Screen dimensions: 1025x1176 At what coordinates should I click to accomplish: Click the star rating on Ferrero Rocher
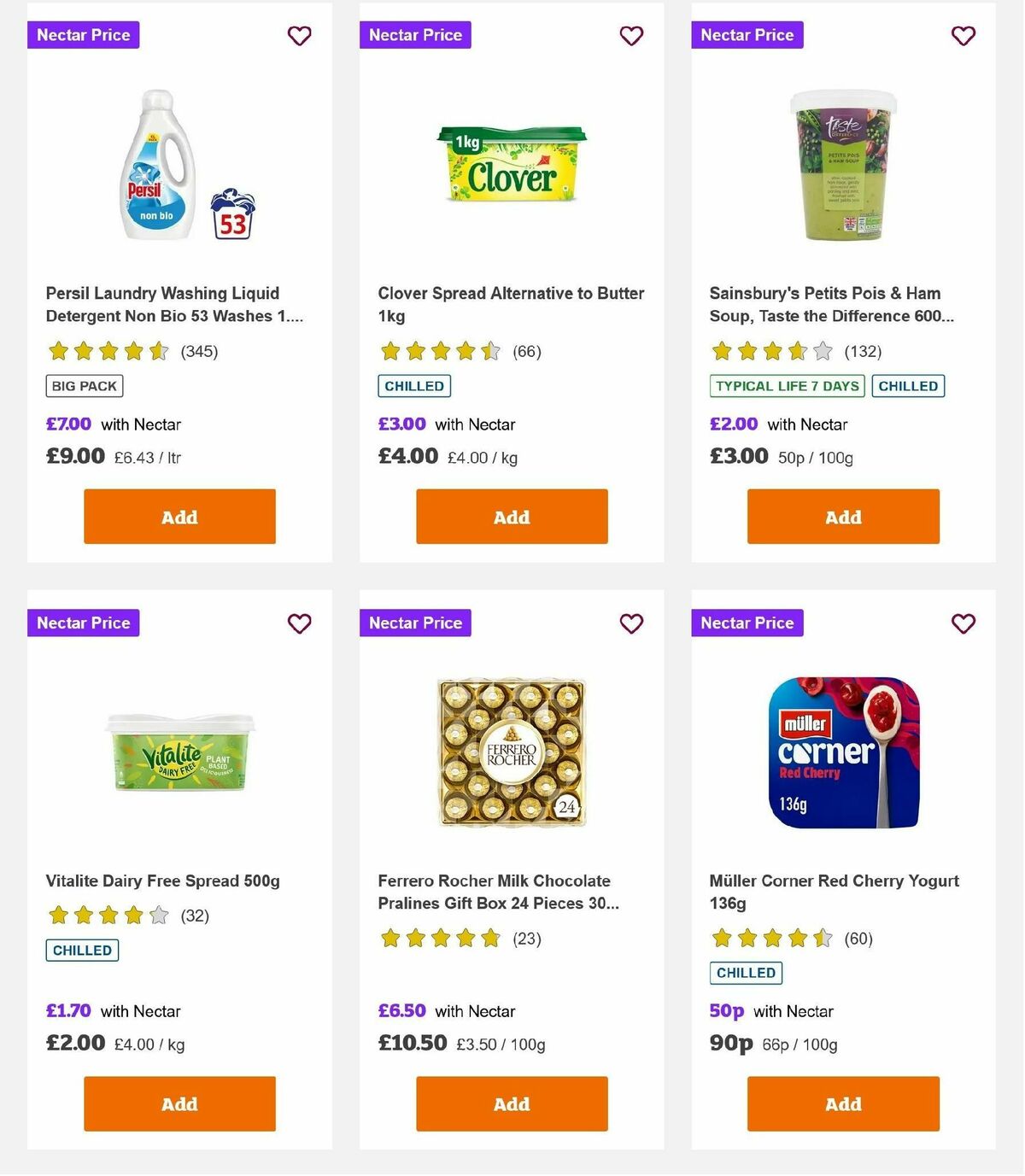441,938
